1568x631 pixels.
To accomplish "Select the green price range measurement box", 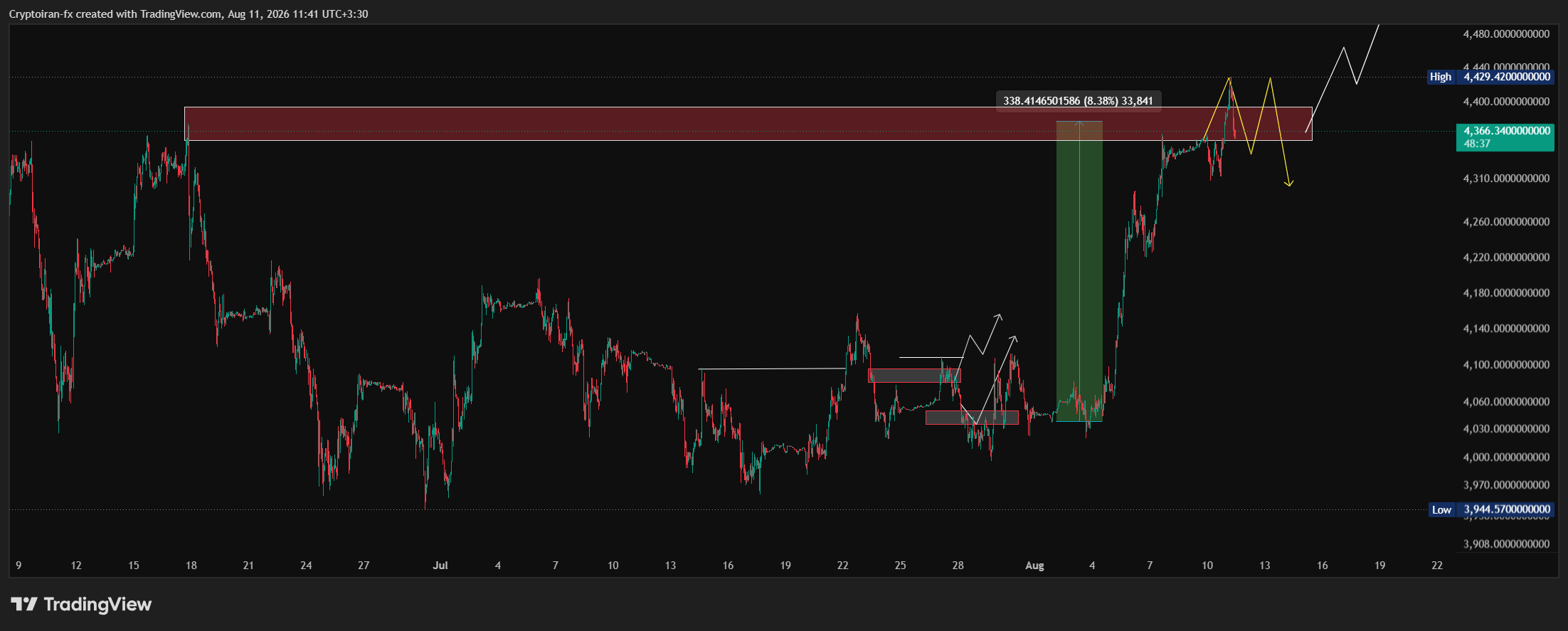I will tap(1079, 271).
